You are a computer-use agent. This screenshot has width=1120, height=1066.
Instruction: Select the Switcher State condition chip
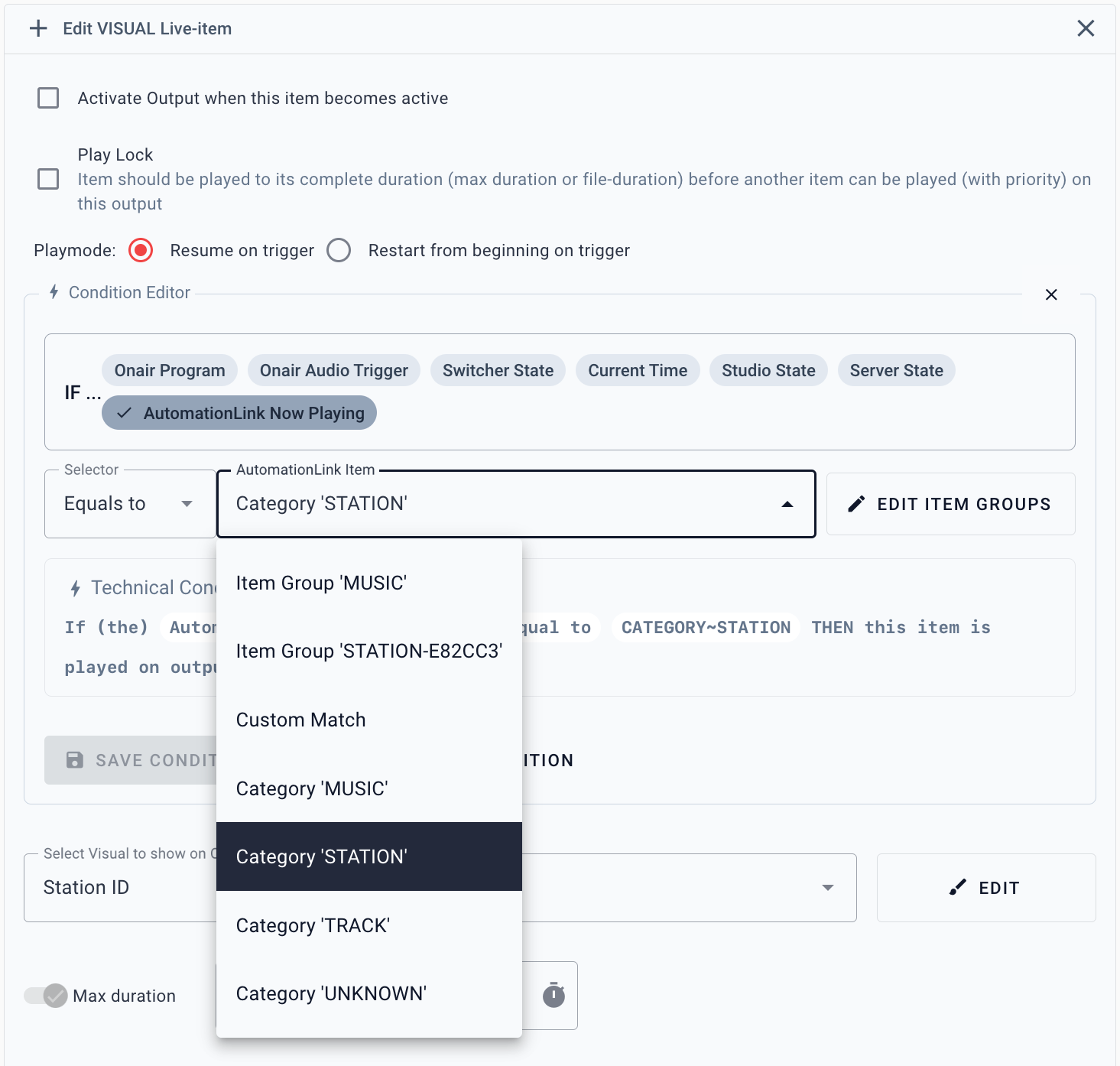[498, 370]
